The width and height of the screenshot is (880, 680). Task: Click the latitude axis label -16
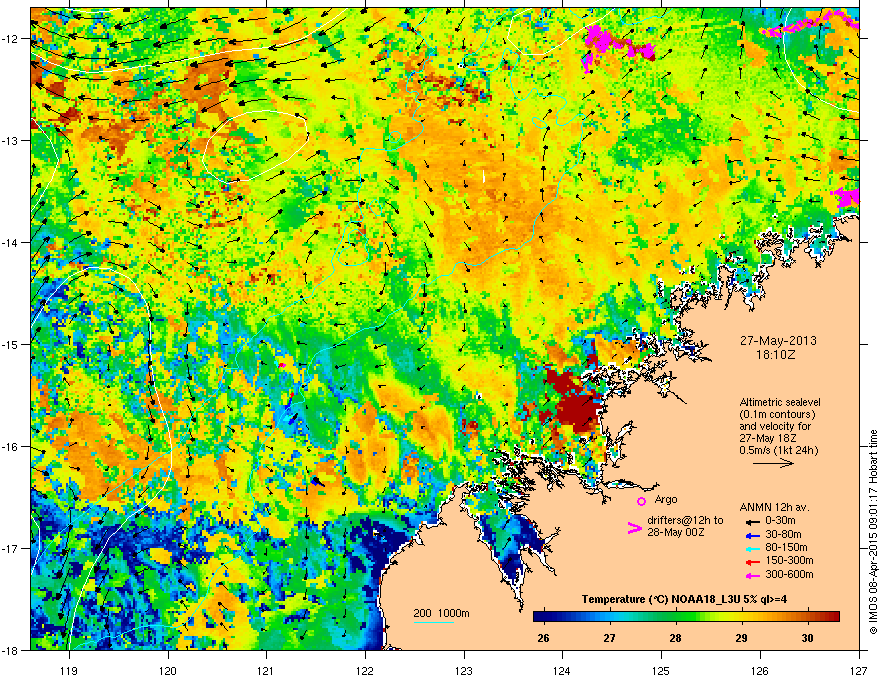[x=11, y=447]
